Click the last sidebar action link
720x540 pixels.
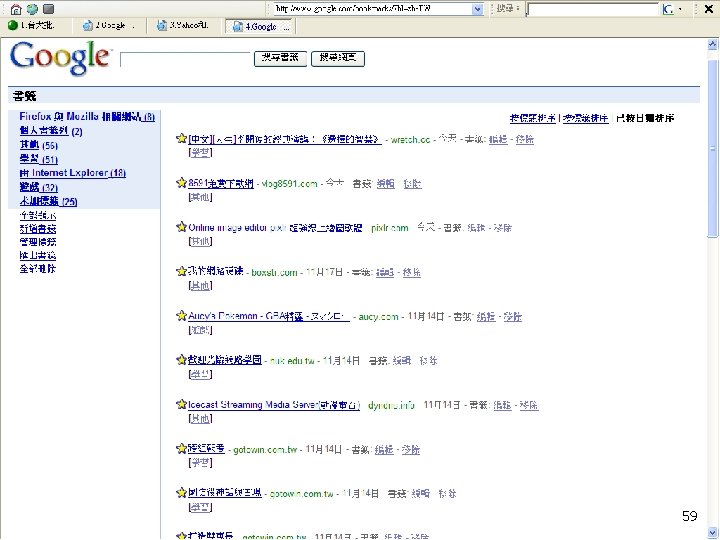(38, 269)
